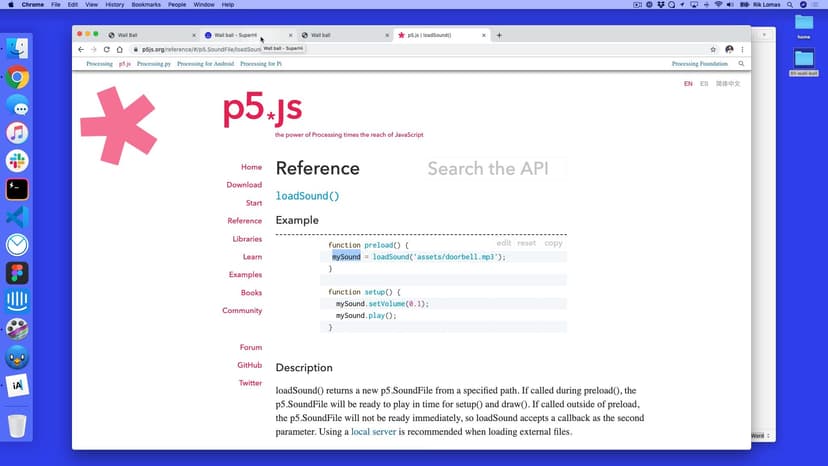Click the Download link in sidebar
This screenshot has height=466, width=828.
click(x=244, y=185)
